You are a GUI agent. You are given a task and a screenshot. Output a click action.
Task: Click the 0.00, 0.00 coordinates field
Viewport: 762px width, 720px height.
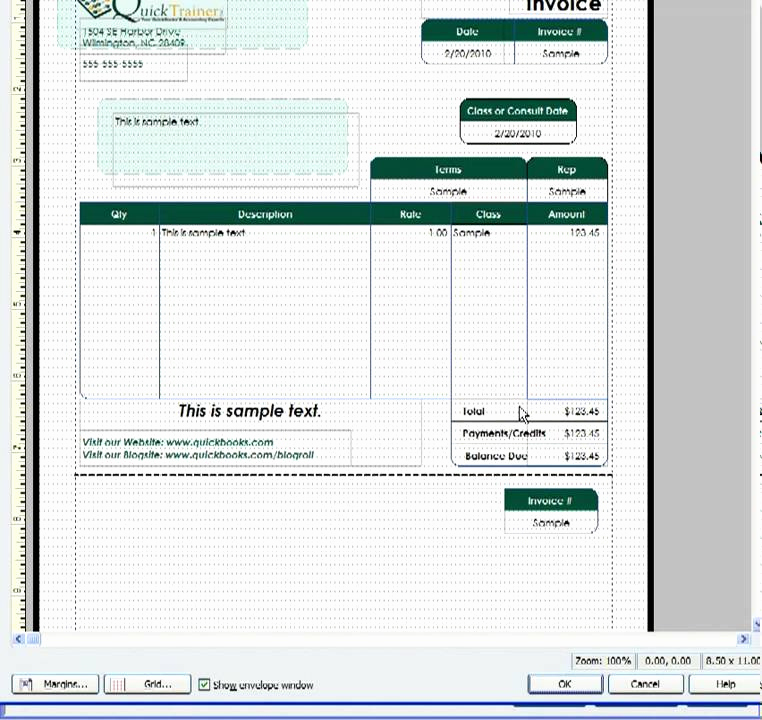(x=668, y=661)
